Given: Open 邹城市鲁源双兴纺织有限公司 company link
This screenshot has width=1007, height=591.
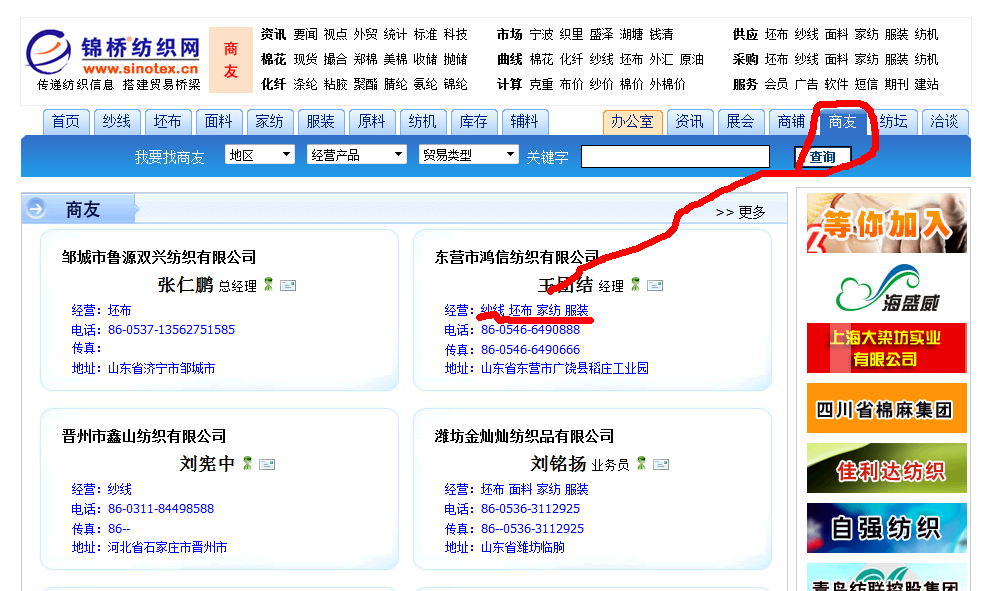Looking at the screenshot, I should pos(159,257).
